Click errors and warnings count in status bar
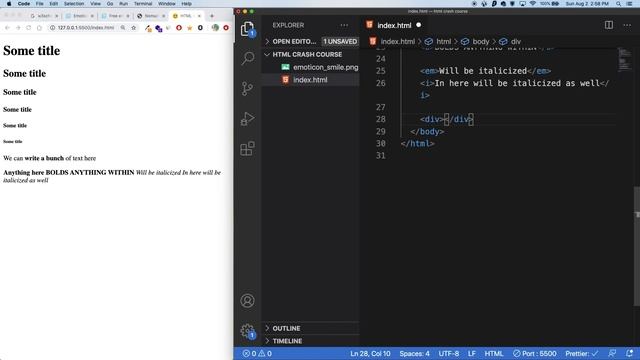The height and width of the screenshot is (360, 640). point(257,353)
